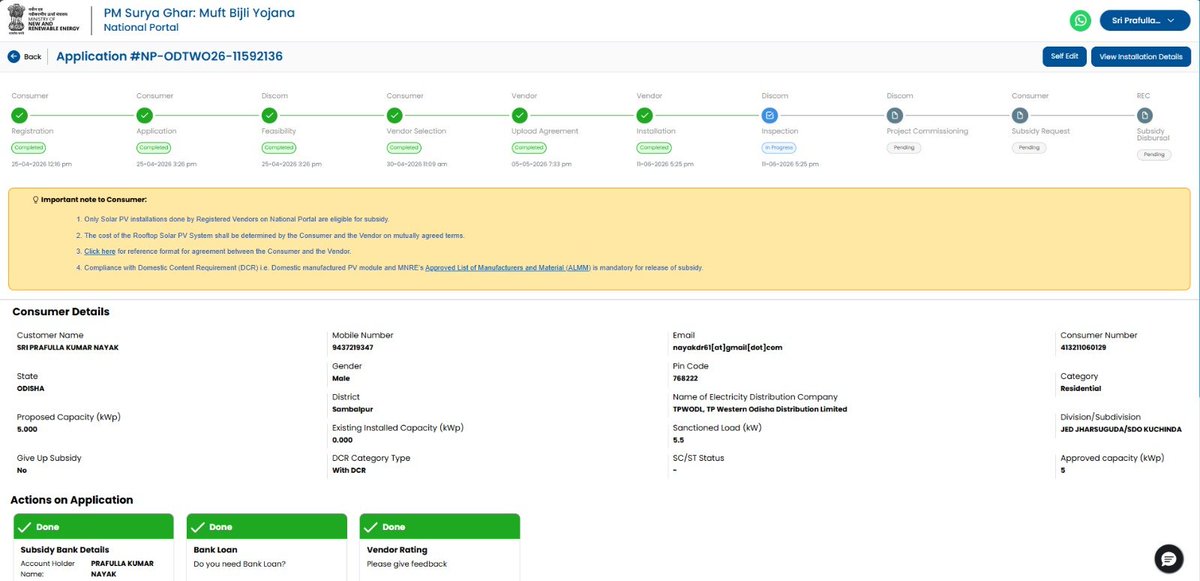Open the Bank Loan card
1200x581 pixels.
(x=266, y=547)
